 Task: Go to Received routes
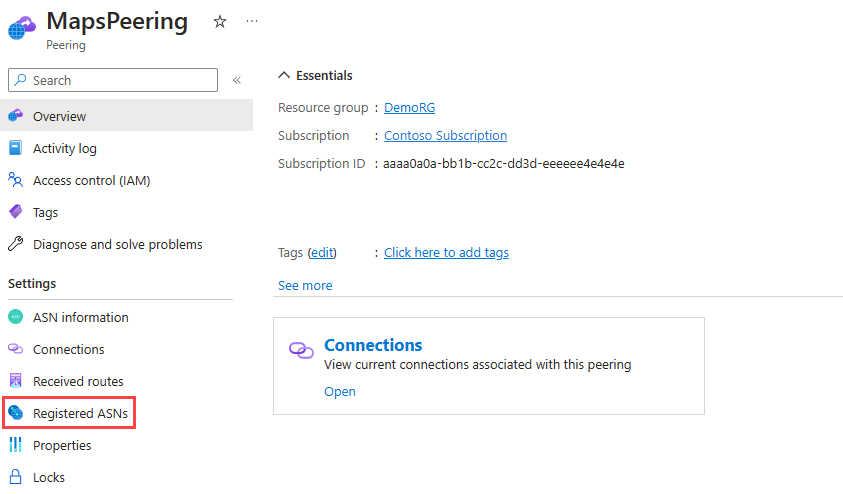pyautogui.click(x=78, y=381)
